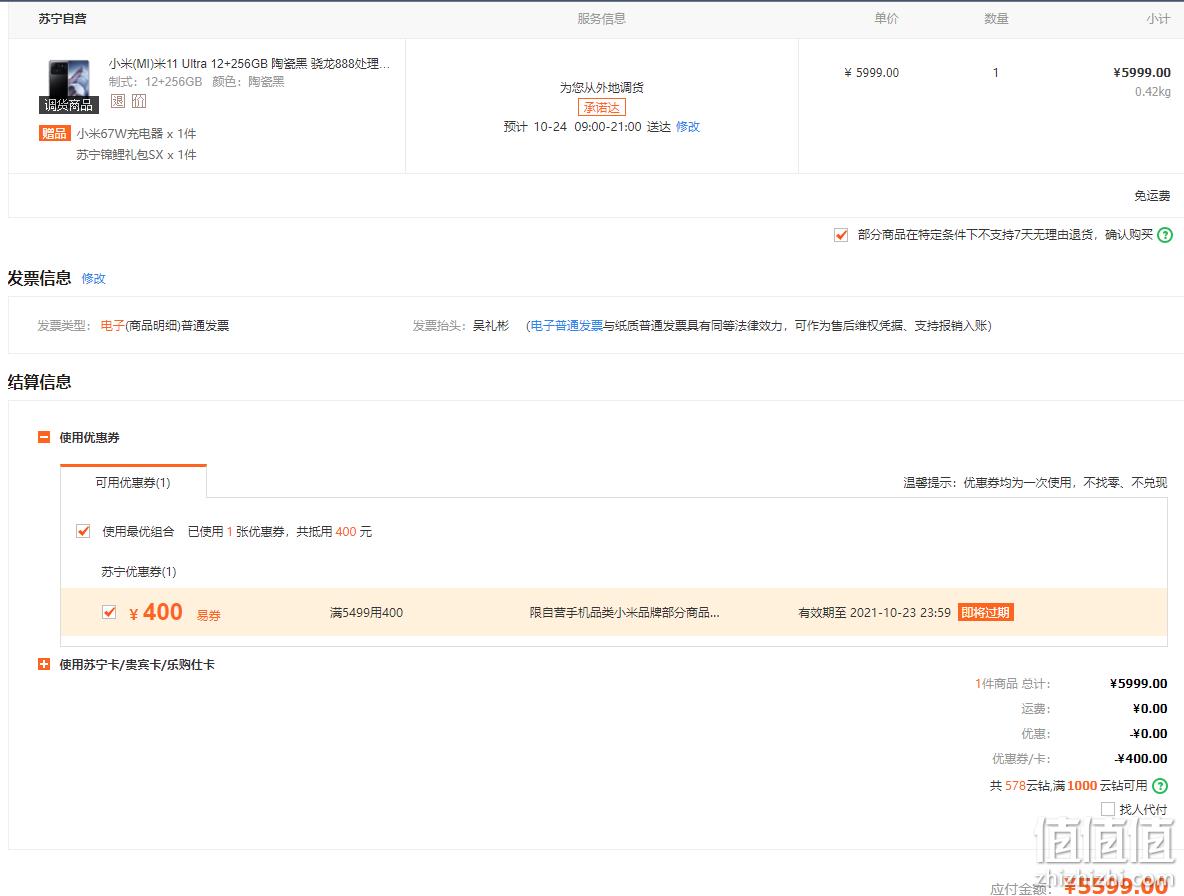Click the 调货商品 label on the product image
The height and width of the screenshot is (896, 1184).
[69, 105]
